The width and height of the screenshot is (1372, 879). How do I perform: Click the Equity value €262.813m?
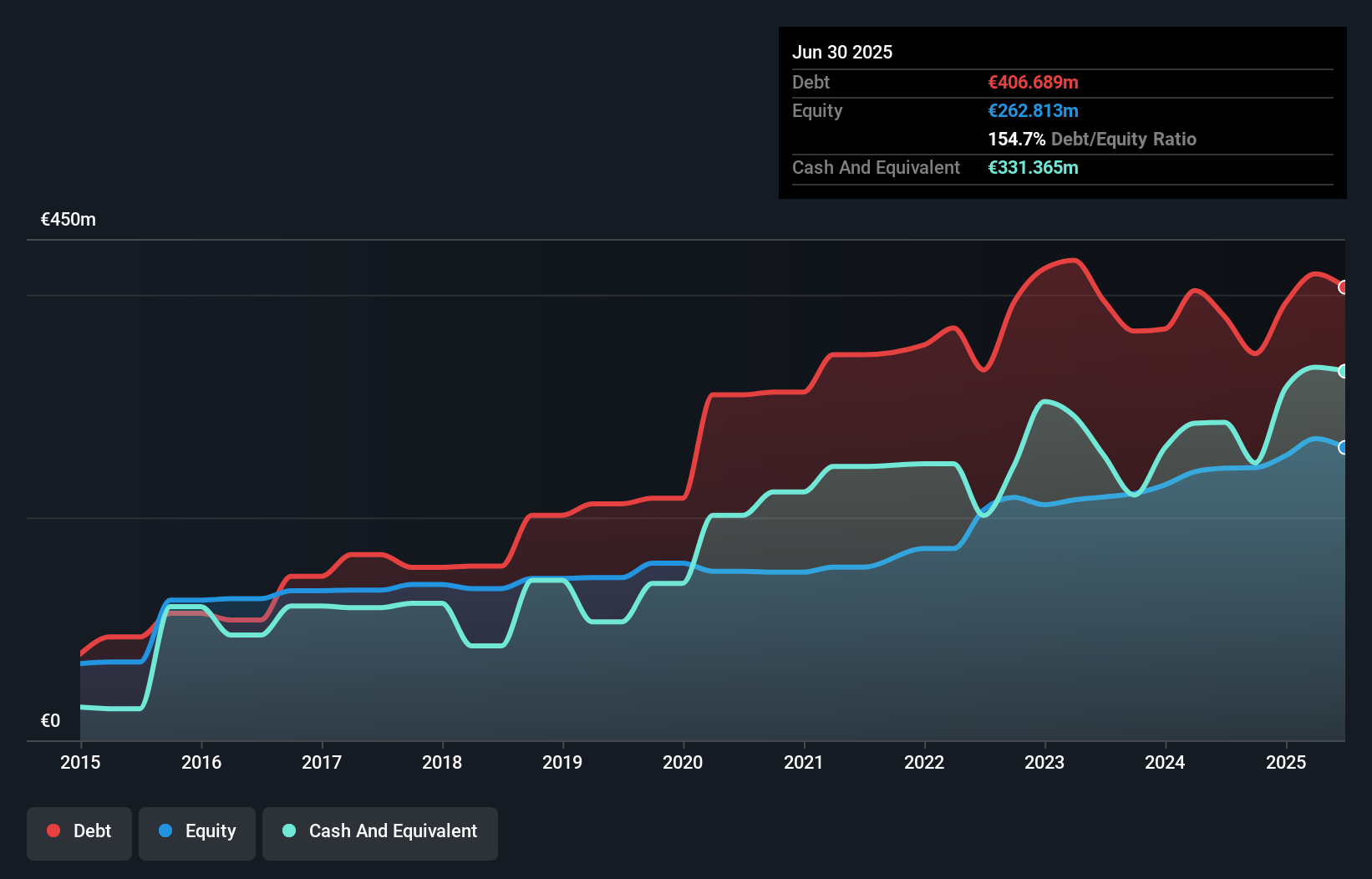click(1033, 110)
